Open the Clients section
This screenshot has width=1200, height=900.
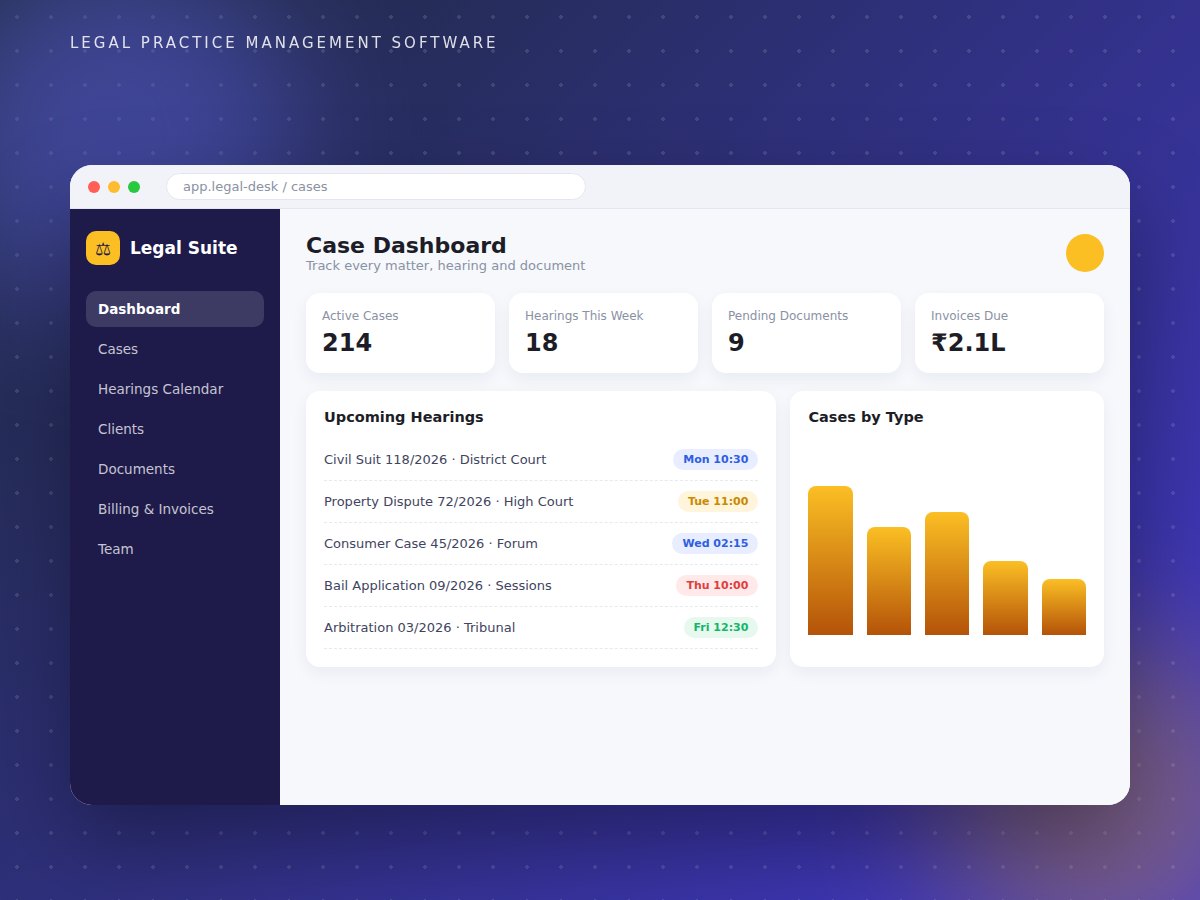pyautogui.click(x=175, y=429)
